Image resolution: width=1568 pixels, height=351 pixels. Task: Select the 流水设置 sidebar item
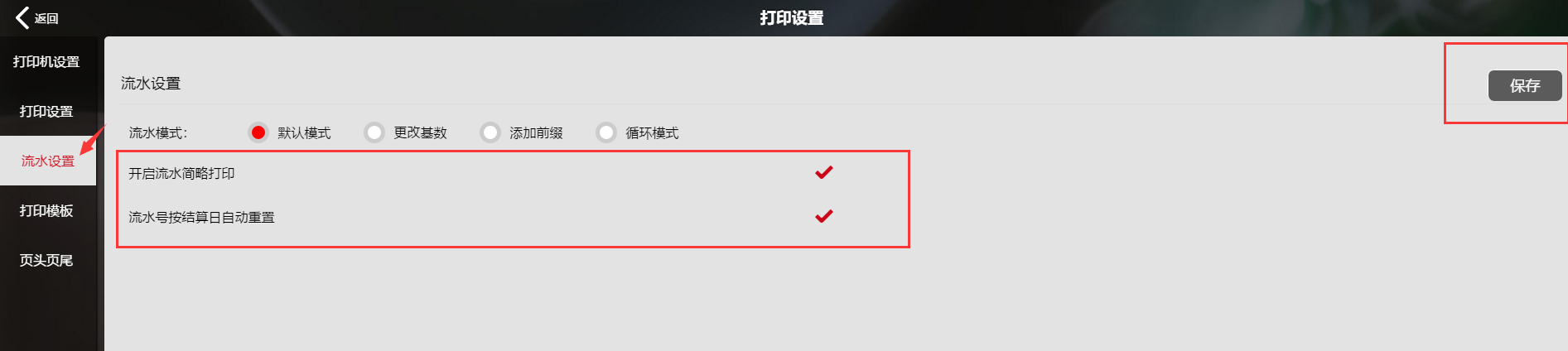coord(48,161)
